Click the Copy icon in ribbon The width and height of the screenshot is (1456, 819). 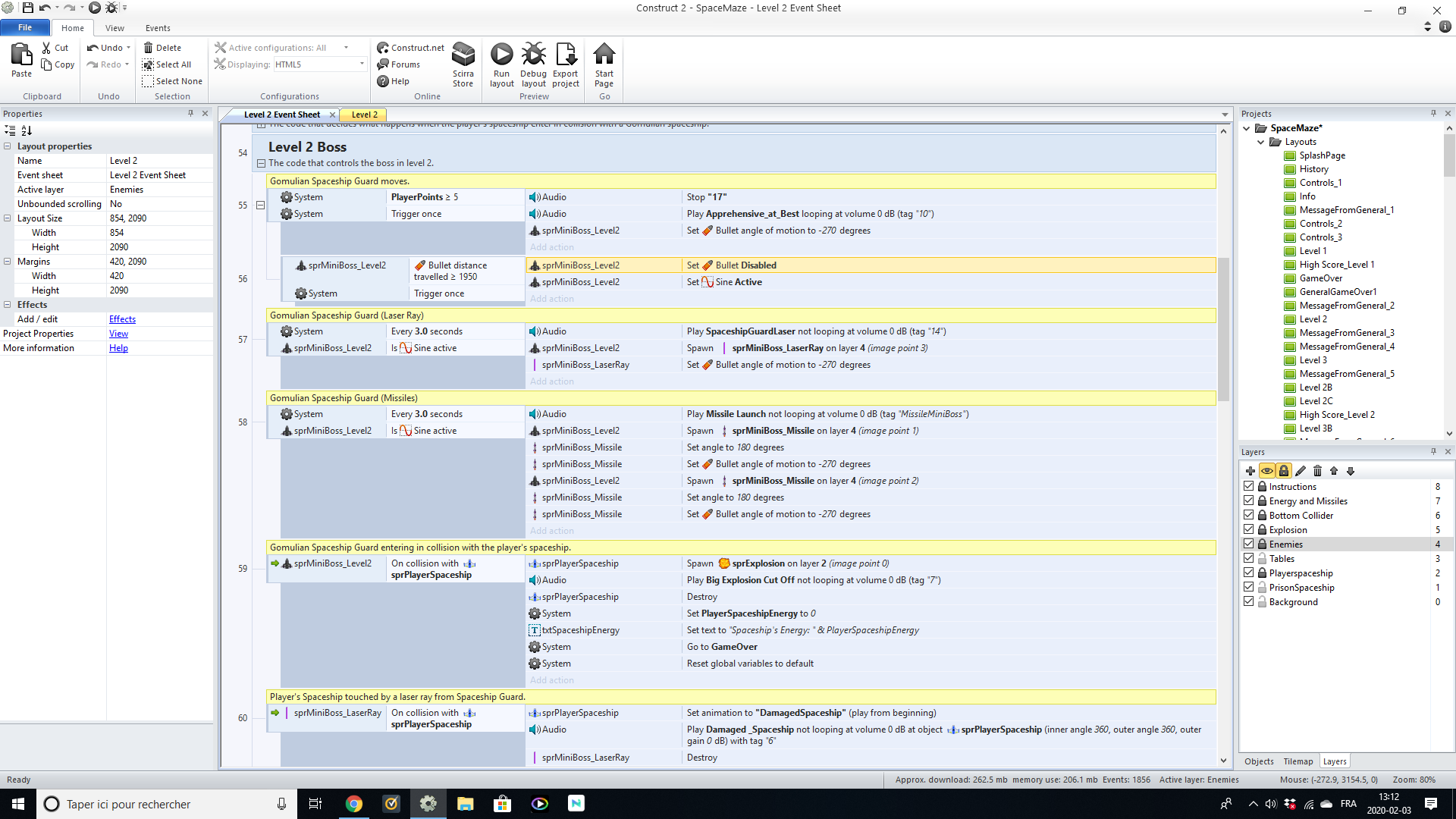click(46, 64)
